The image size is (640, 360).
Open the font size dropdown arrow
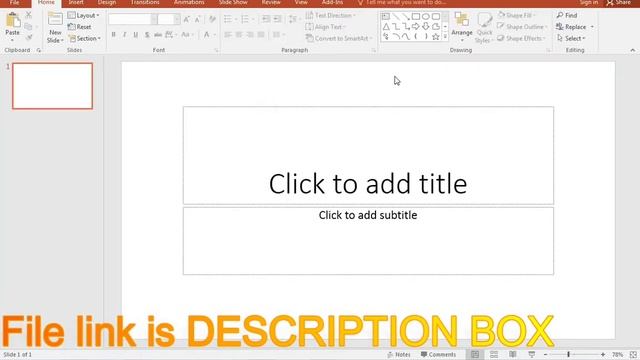pyautogui.click(x=177, y=19)
